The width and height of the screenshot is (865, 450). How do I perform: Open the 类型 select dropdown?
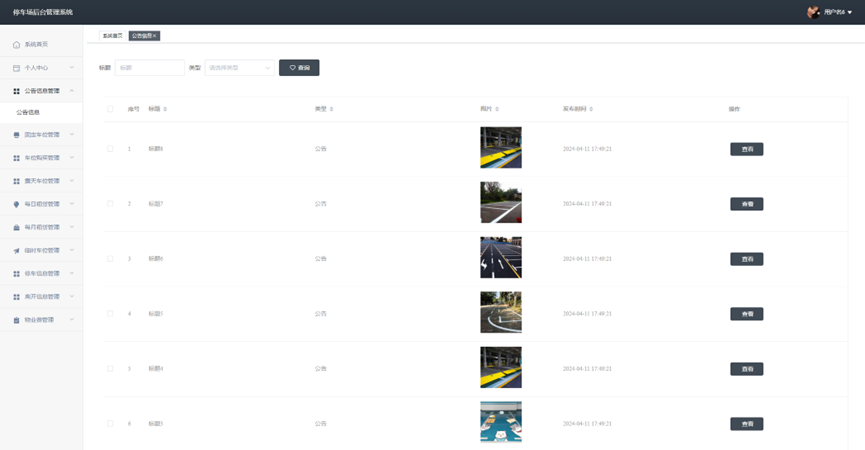click(239, 68)
